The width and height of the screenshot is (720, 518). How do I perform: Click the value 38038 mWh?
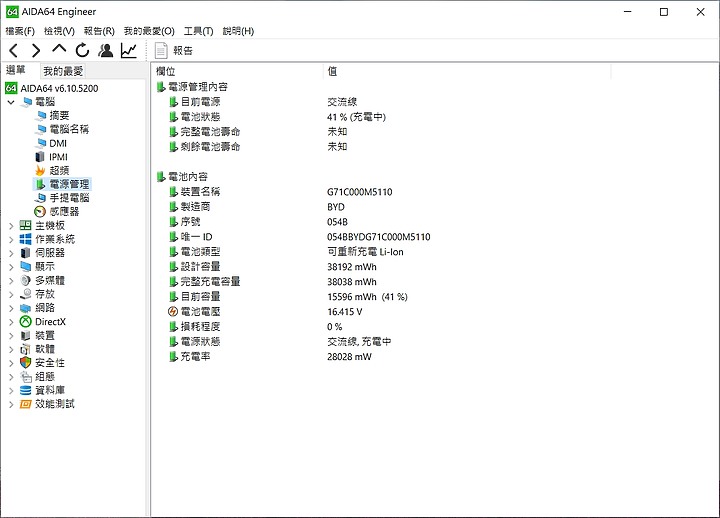(x=352, y=282)
